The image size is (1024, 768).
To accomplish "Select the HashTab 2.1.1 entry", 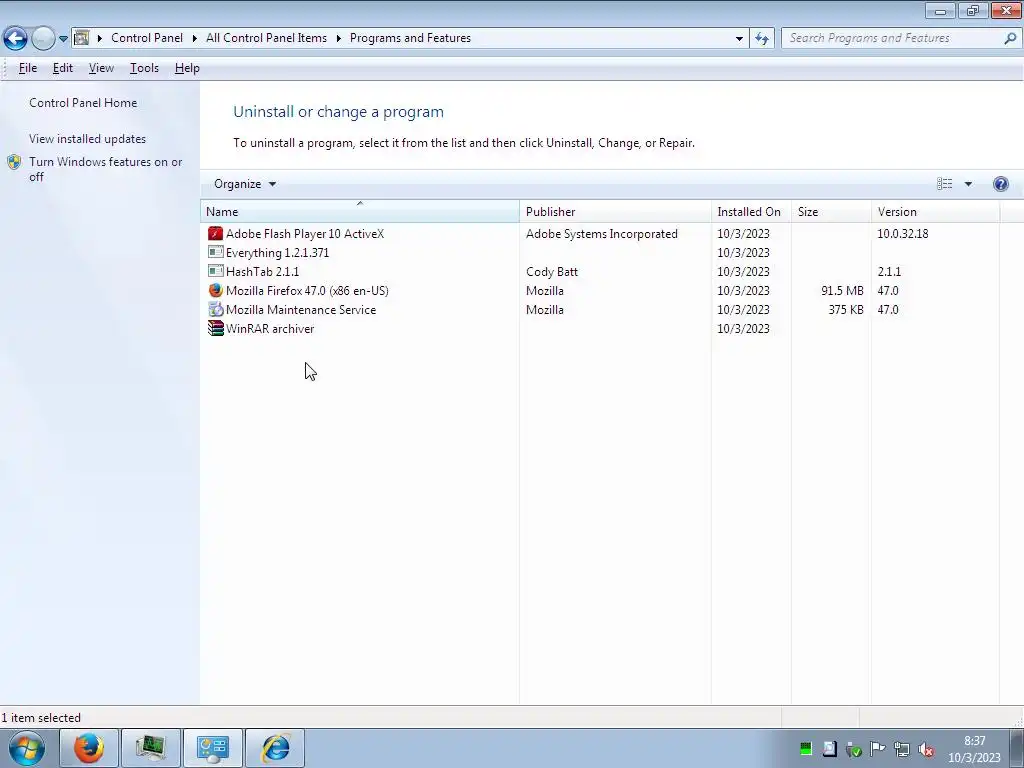I will coord(263,272).
